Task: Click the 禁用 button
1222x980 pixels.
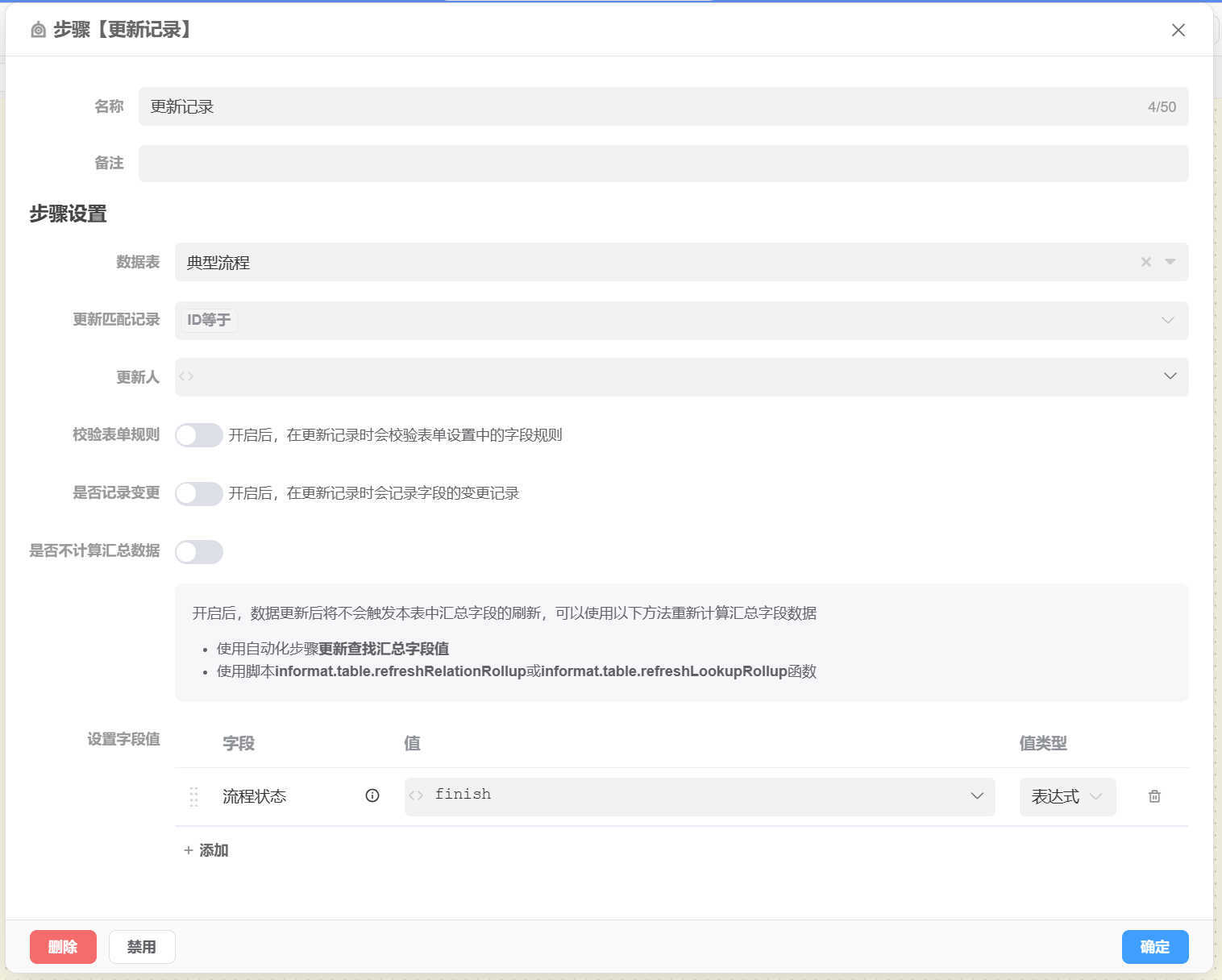Action: point(142,947)
